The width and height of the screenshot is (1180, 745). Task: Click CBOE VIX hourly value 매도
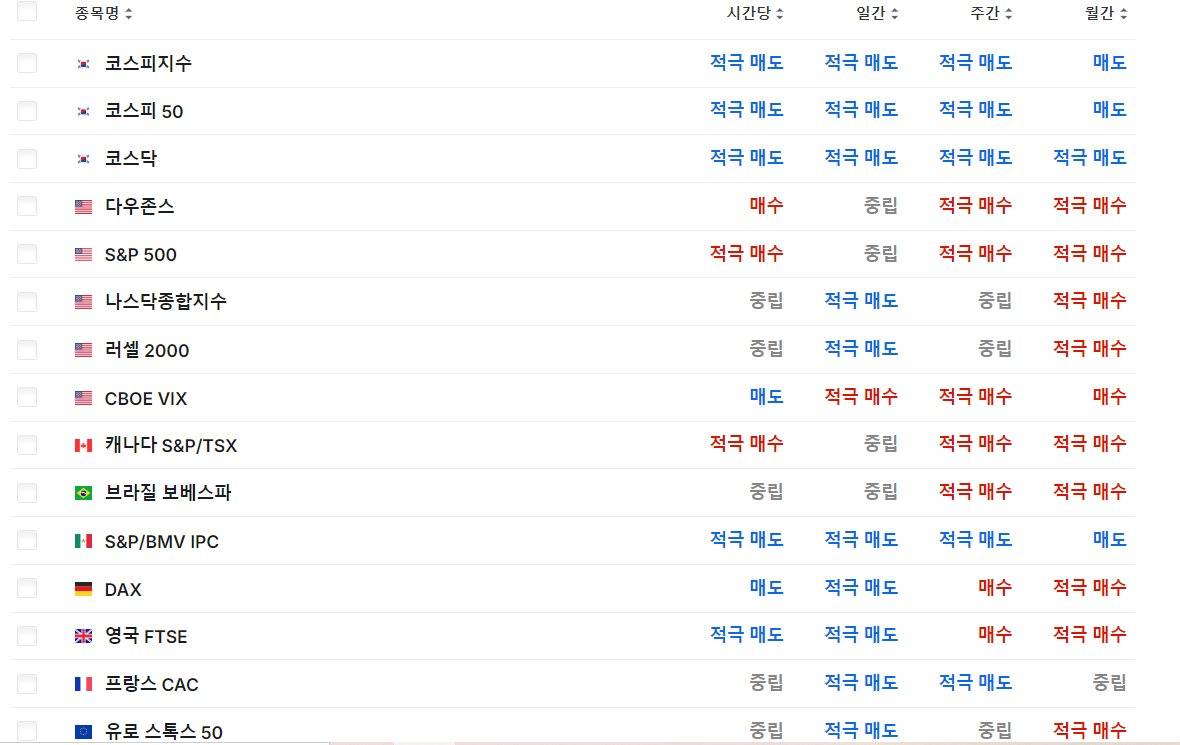point(767,397)
